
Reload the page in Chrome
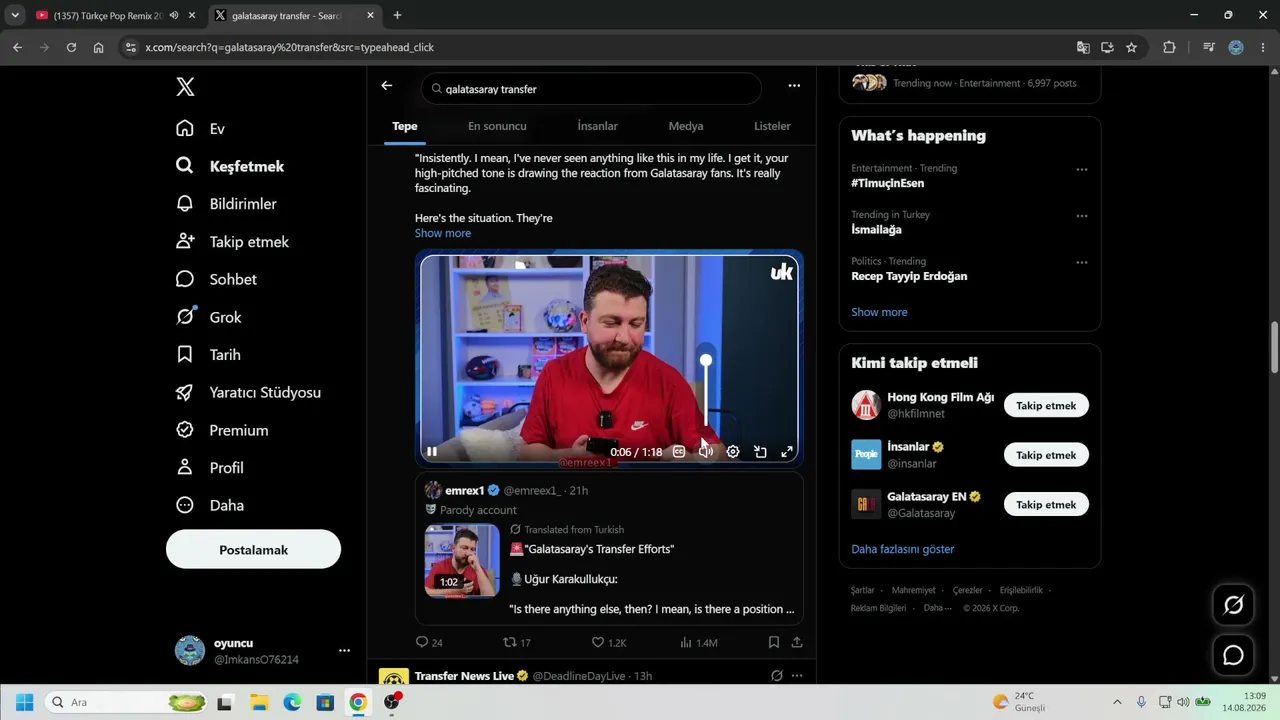click(71, 47)
